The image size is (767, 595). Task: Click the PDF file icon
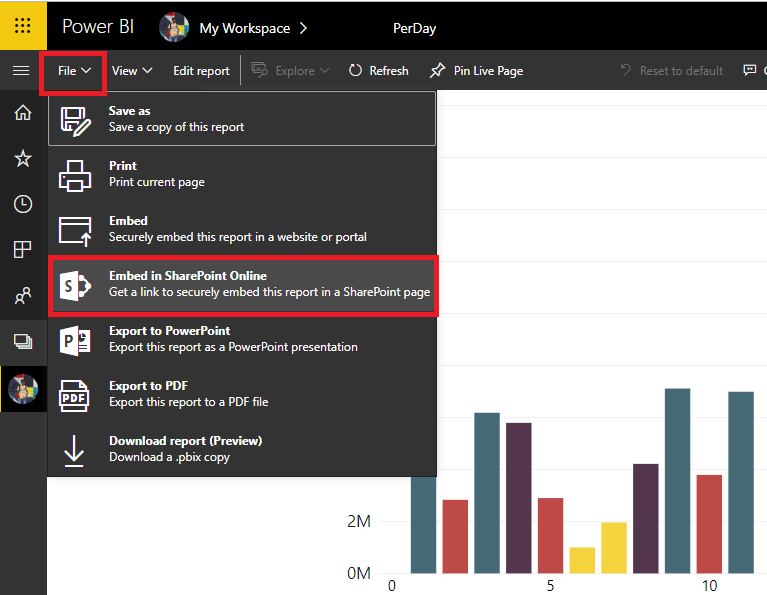(74, 396)
